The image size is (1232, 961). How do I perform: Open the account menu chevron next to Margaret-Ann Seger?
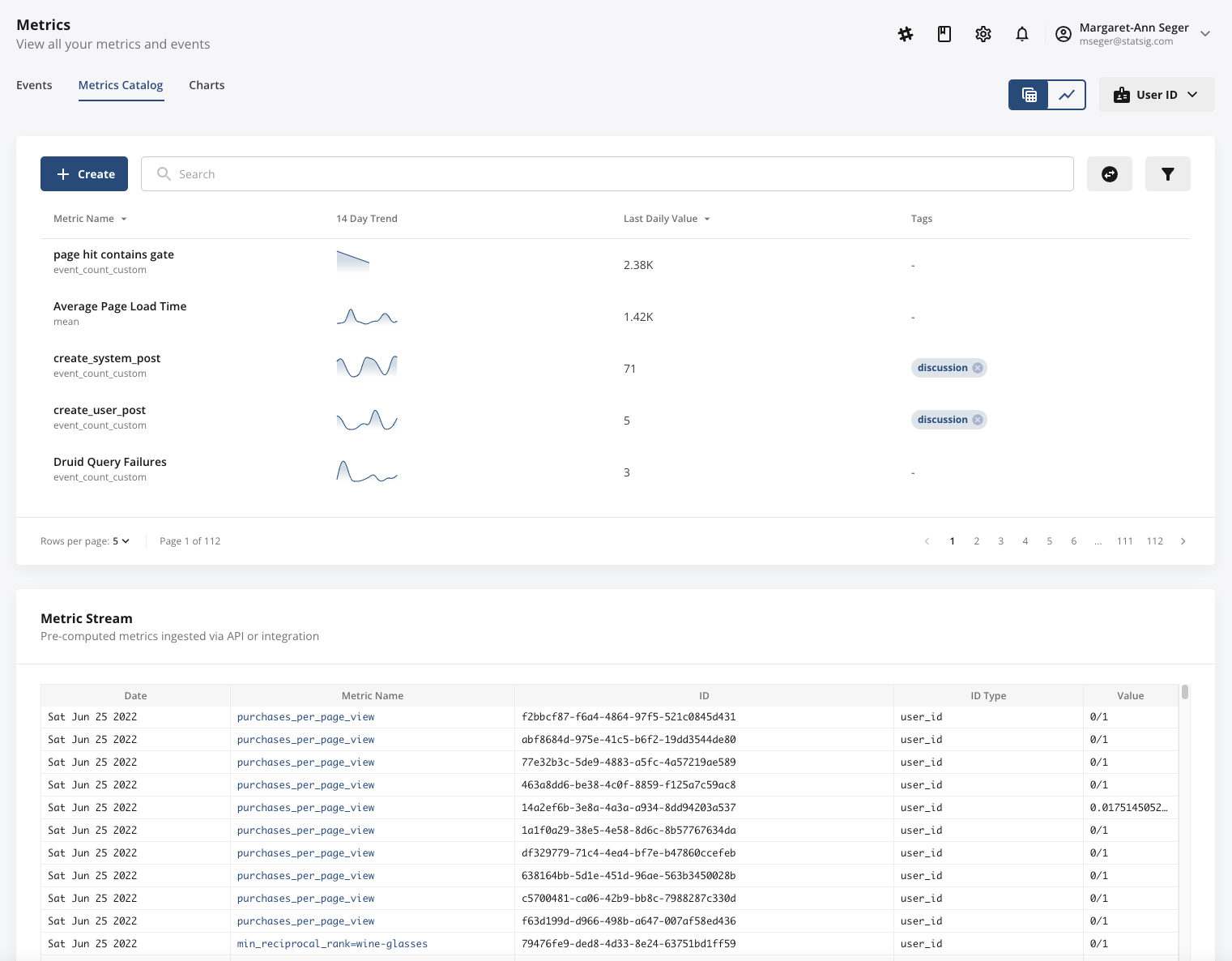(x=1205, y=33)
